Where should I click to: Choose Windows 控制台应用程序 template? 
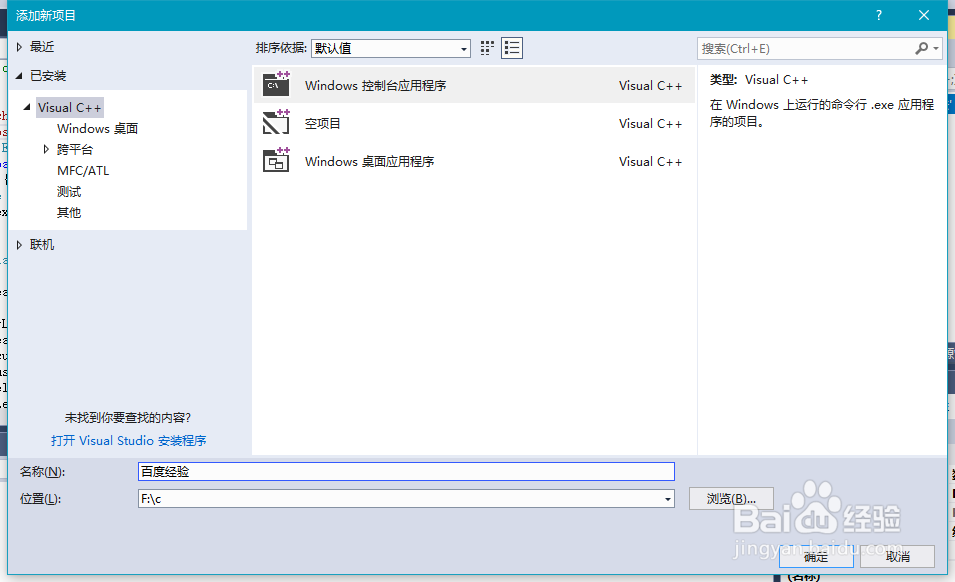coord(474,85)
